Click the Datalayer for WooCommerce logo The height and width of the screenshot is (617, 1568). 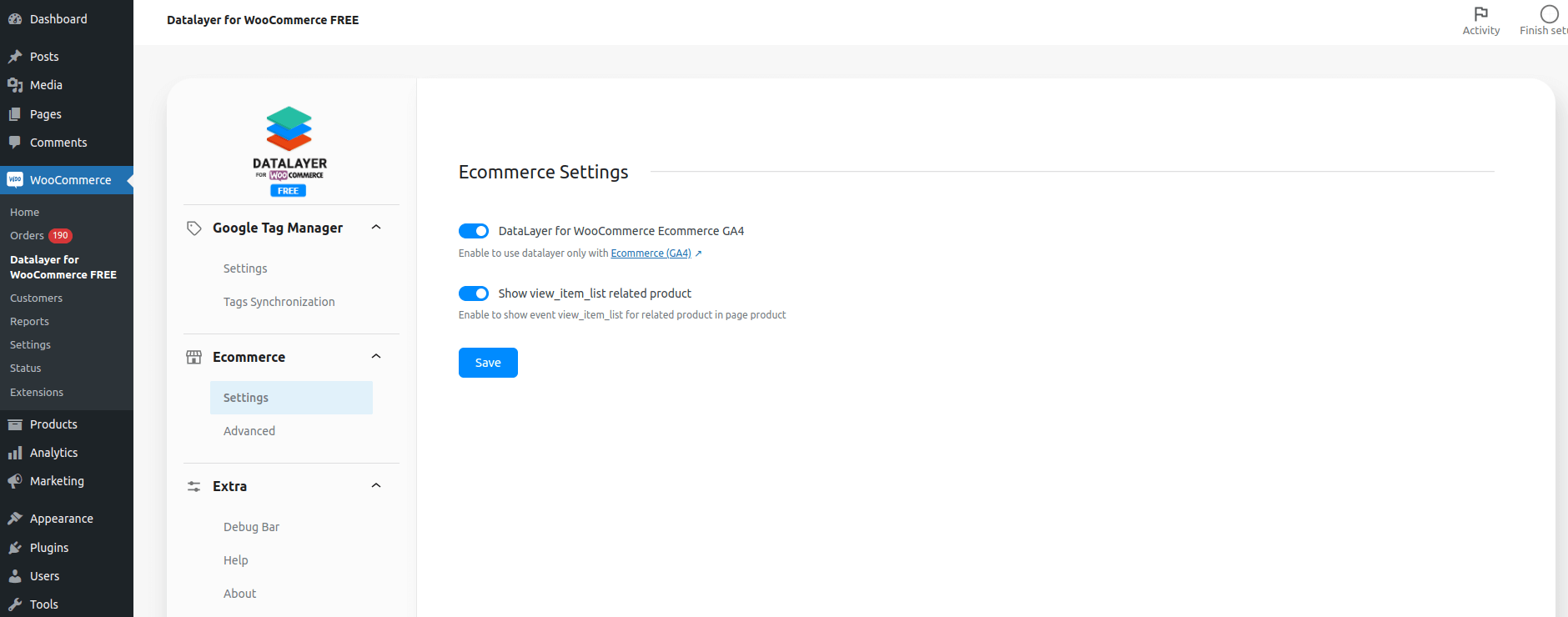click(x=289, y=151)
